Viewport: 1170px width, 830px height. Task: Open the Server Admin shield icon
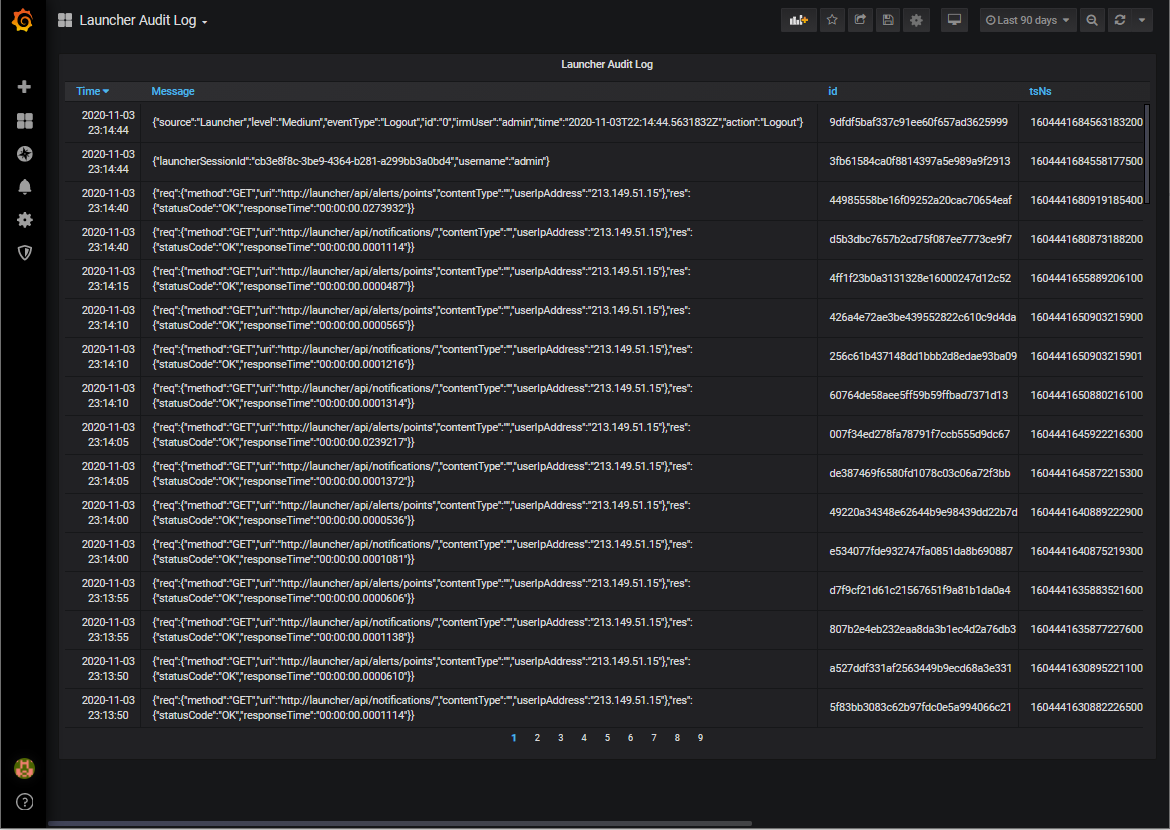pyautogui.click(x=25, y=253)
